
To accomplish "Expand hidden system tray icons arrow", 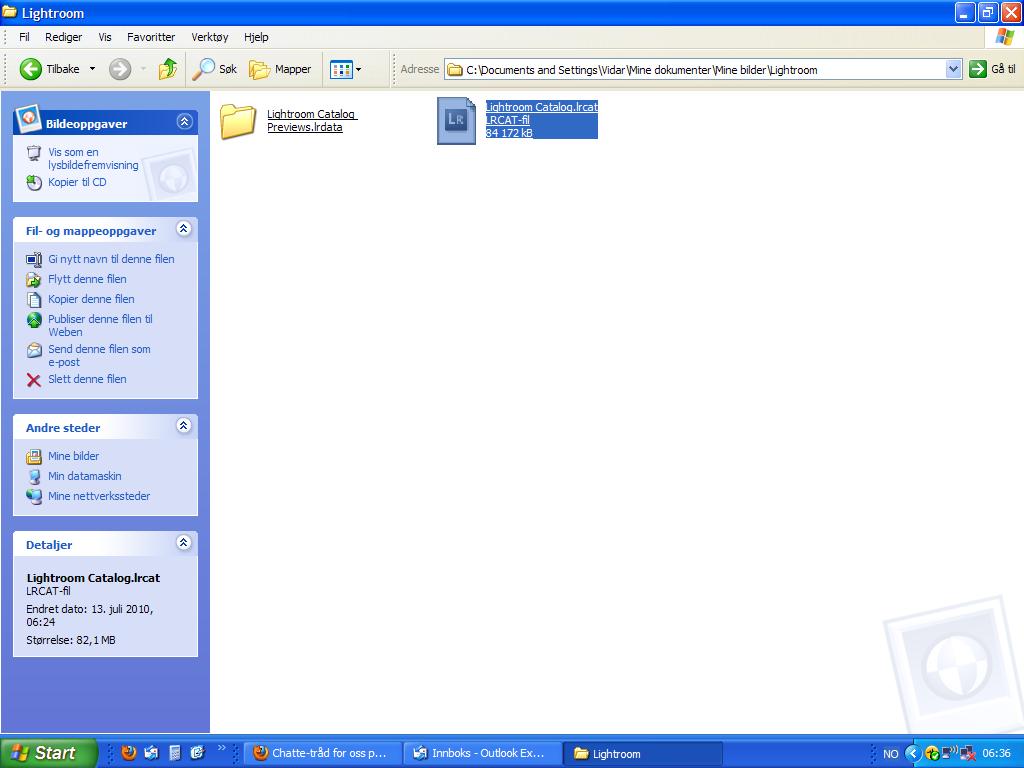I will (913, 754).
